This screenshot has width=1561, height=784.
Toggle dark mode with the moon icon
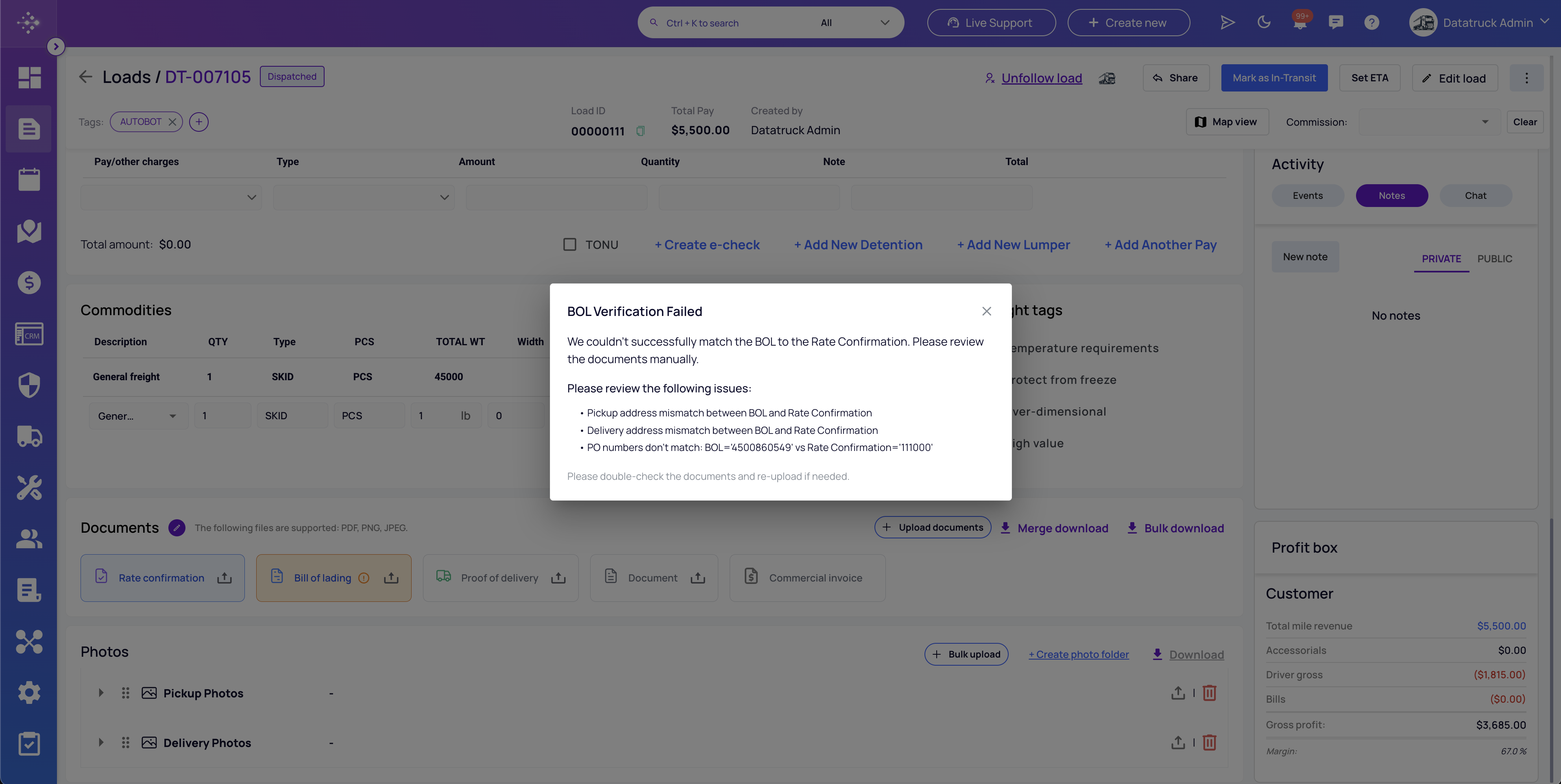(1264, 22)
